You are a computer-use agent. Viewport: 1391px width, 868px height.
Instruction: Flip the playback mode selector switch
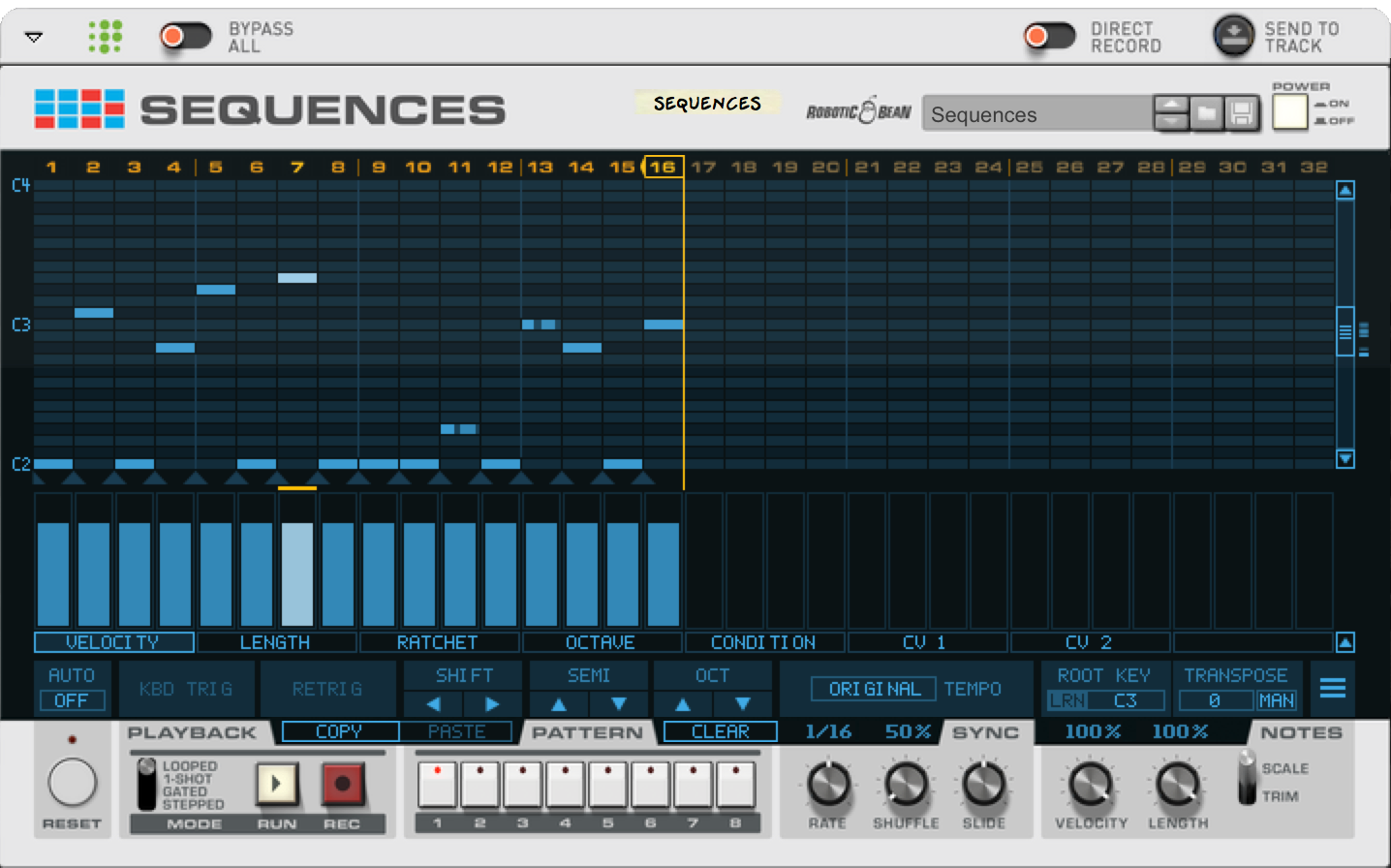[x=146, y=785]
